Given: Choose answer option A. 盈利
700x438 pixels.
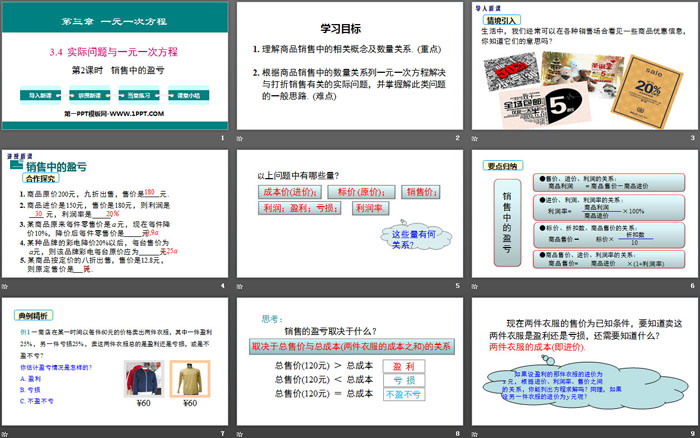Looking at the screenshot, I should click(32, 379).
